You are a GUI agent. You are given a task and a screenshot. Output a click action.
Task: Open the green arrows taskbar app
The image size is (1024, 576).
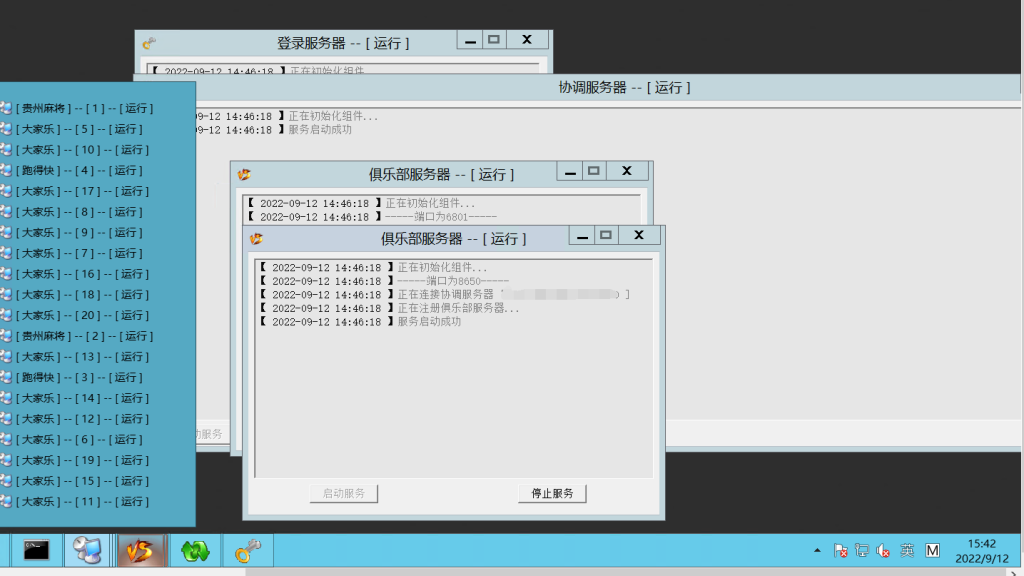pyautogui.click(x=194, y=550)
